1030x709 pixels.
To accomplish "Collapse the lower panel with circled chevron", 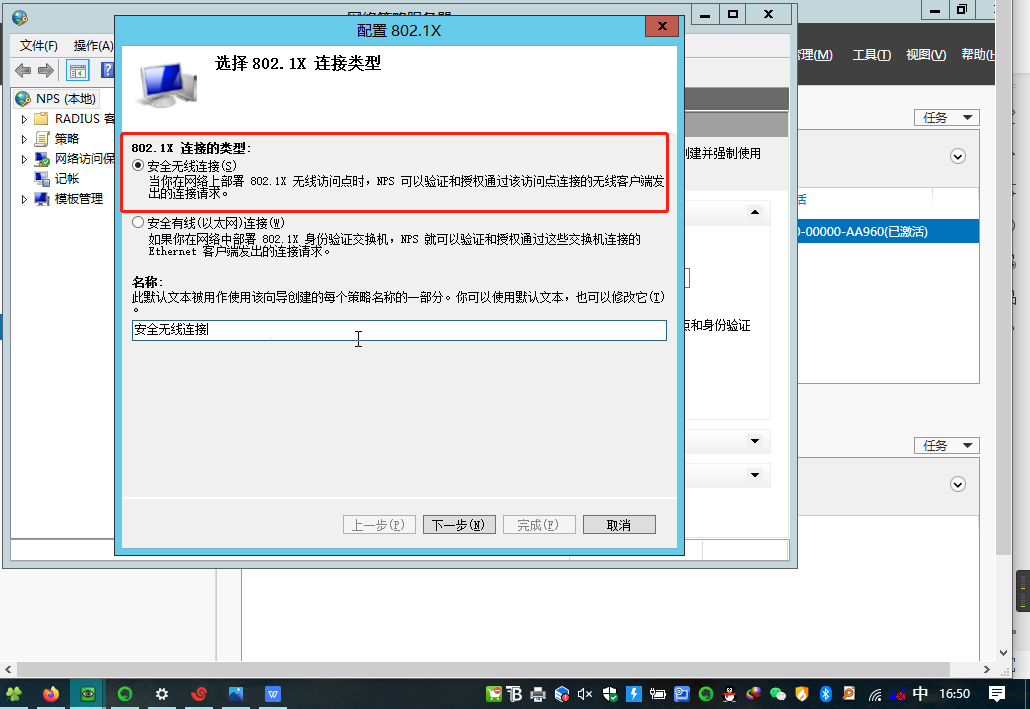I will (x=958, y=484).
